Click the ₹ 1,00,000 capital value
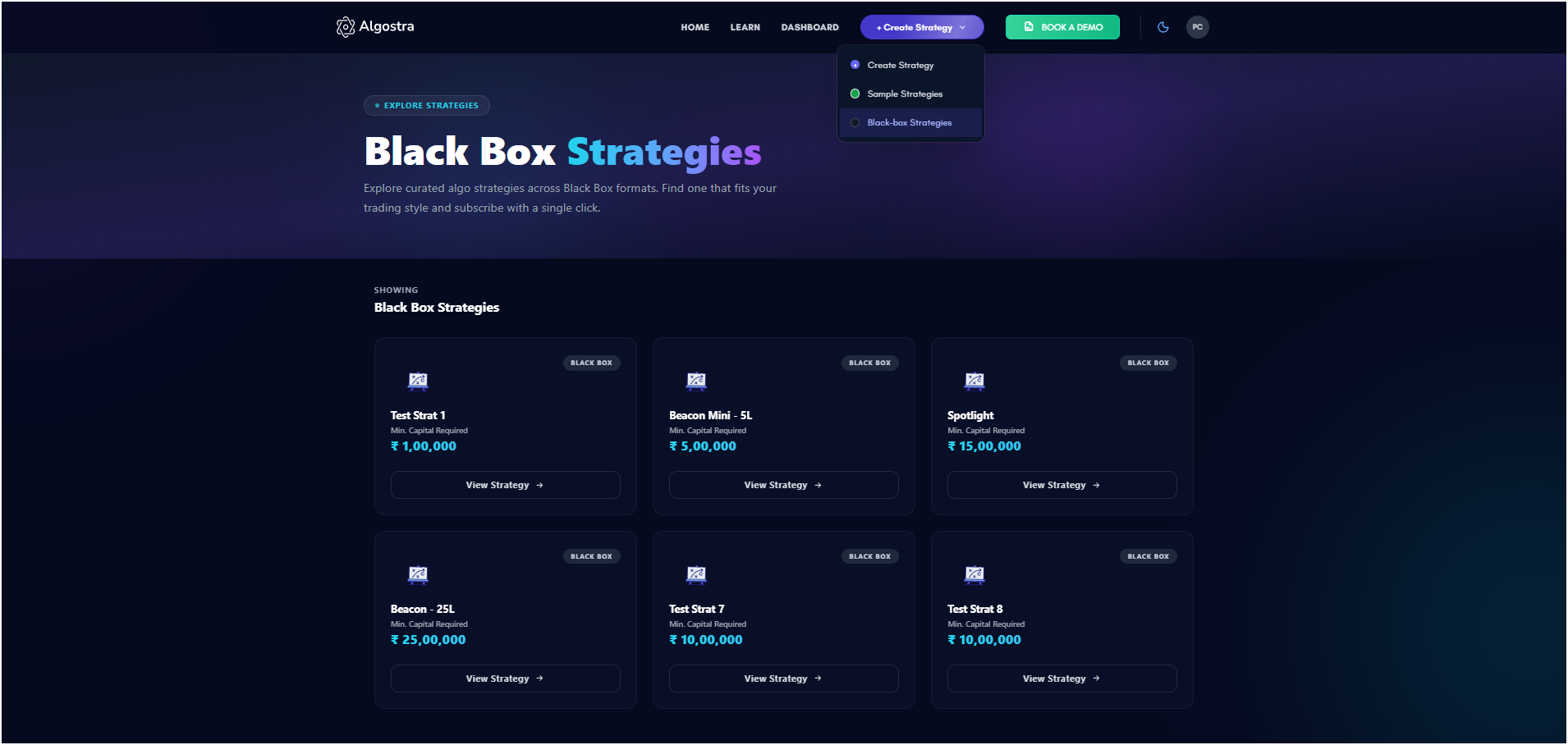The width and height of the screenshot is (1568, 745). [x=424, y=446]
